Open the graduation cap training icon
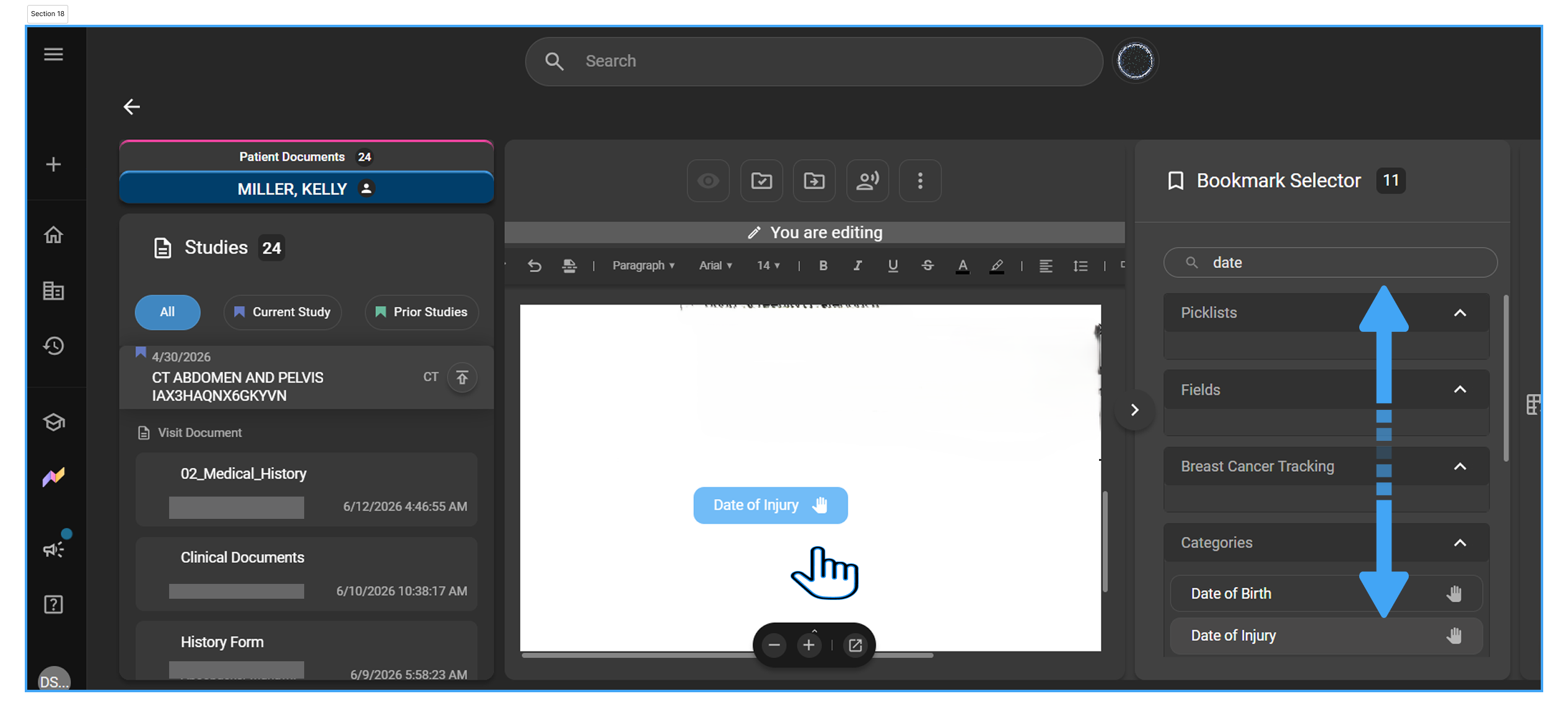 coord(53,422)
